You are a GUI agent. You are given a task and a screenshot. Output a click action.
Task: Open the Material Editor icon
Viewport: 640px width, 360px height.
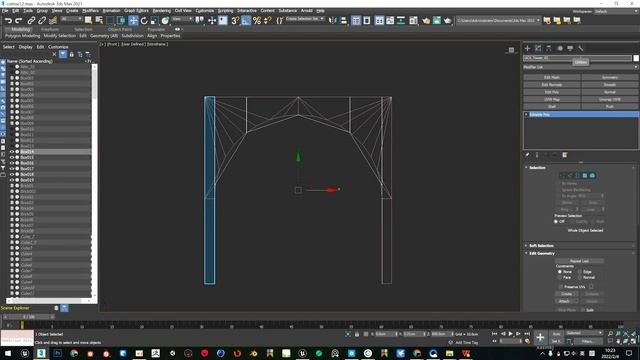[413, 20]
